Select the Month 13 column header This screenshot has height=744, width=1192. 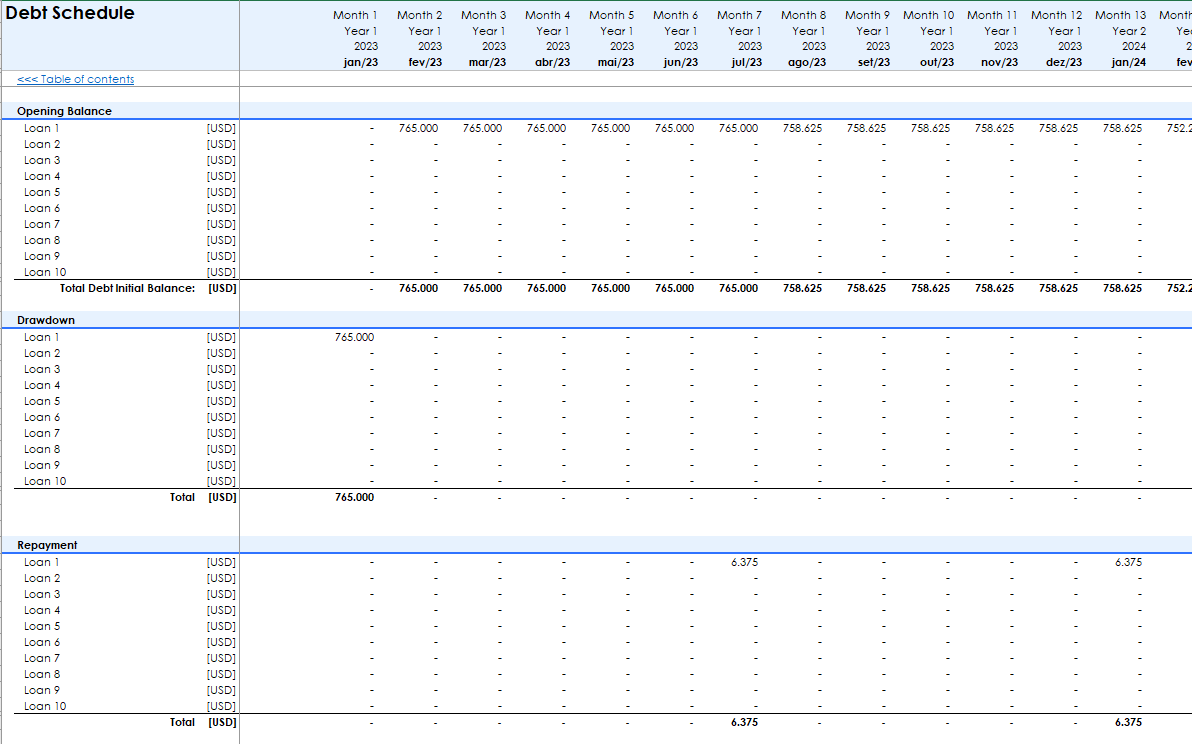(x=1120, y=15)
